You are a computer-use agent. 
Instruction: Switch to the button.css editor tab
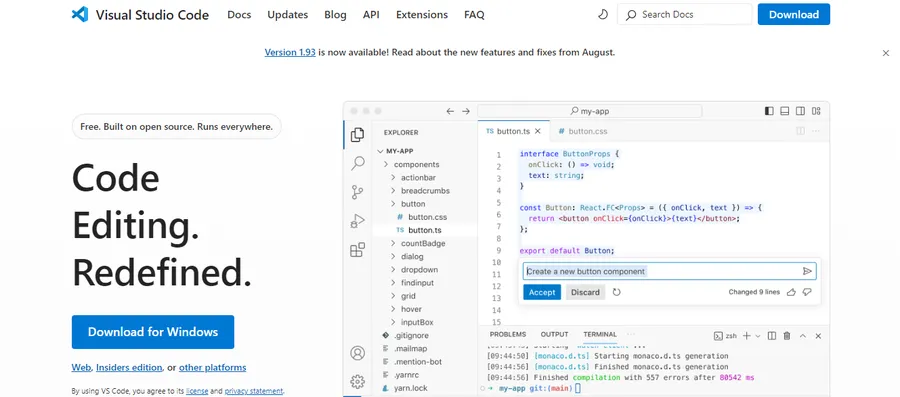coord(582,131)
